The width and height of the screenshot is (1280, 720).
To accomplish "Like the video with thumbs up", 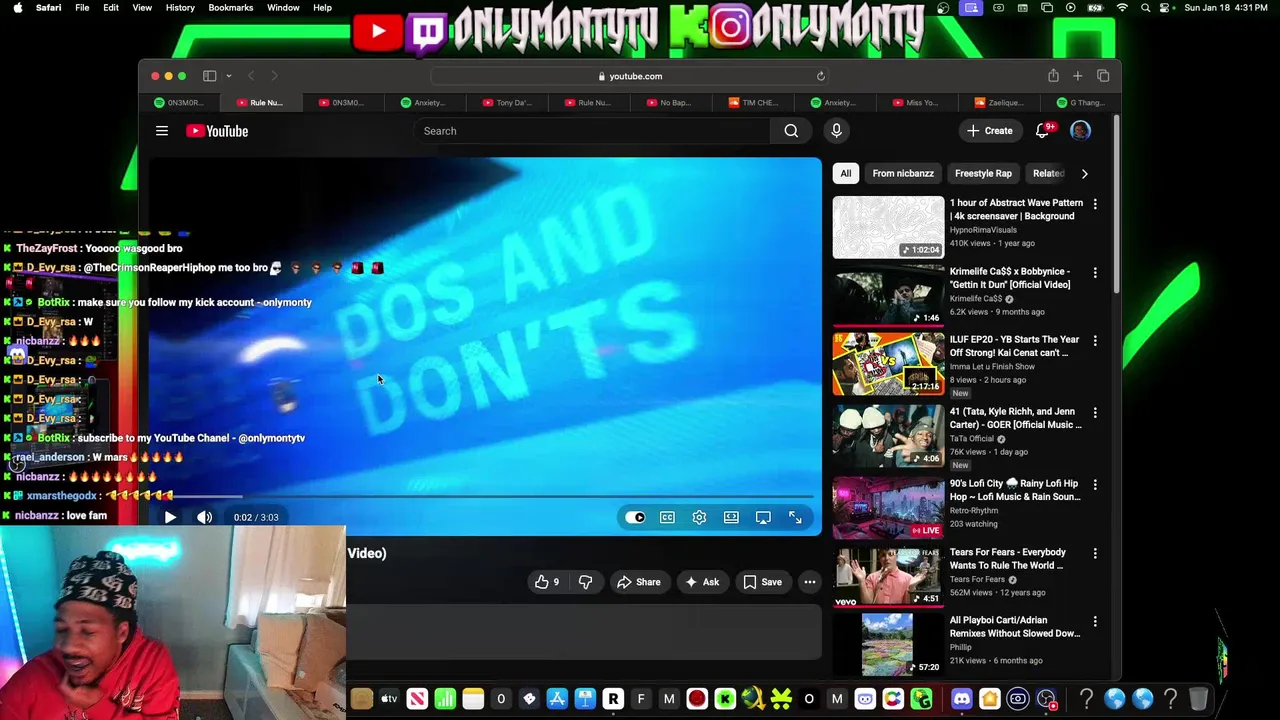I will point(547,582).
